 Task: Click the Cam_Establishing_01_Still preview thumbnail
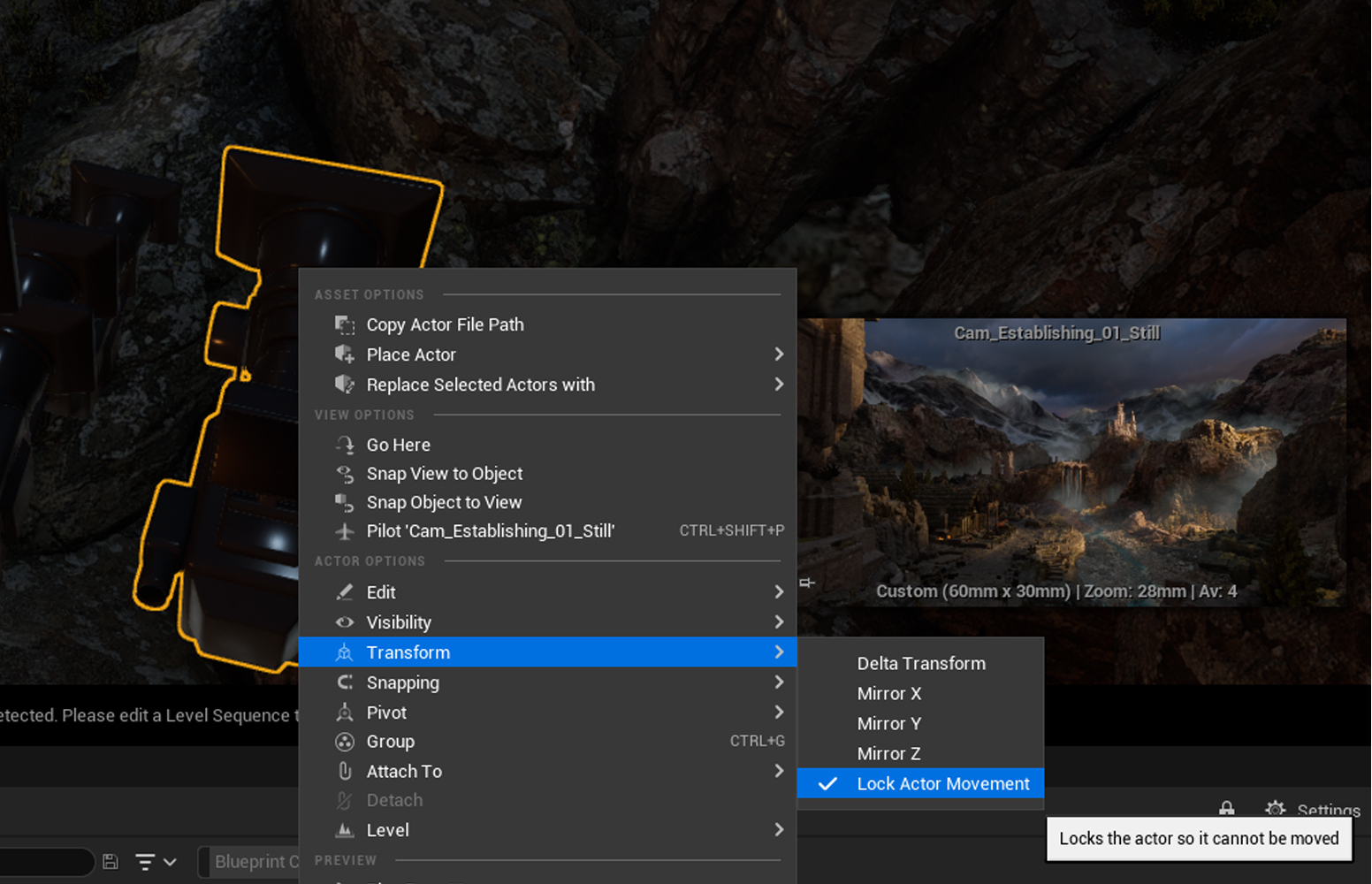(x=1071, y=462)
